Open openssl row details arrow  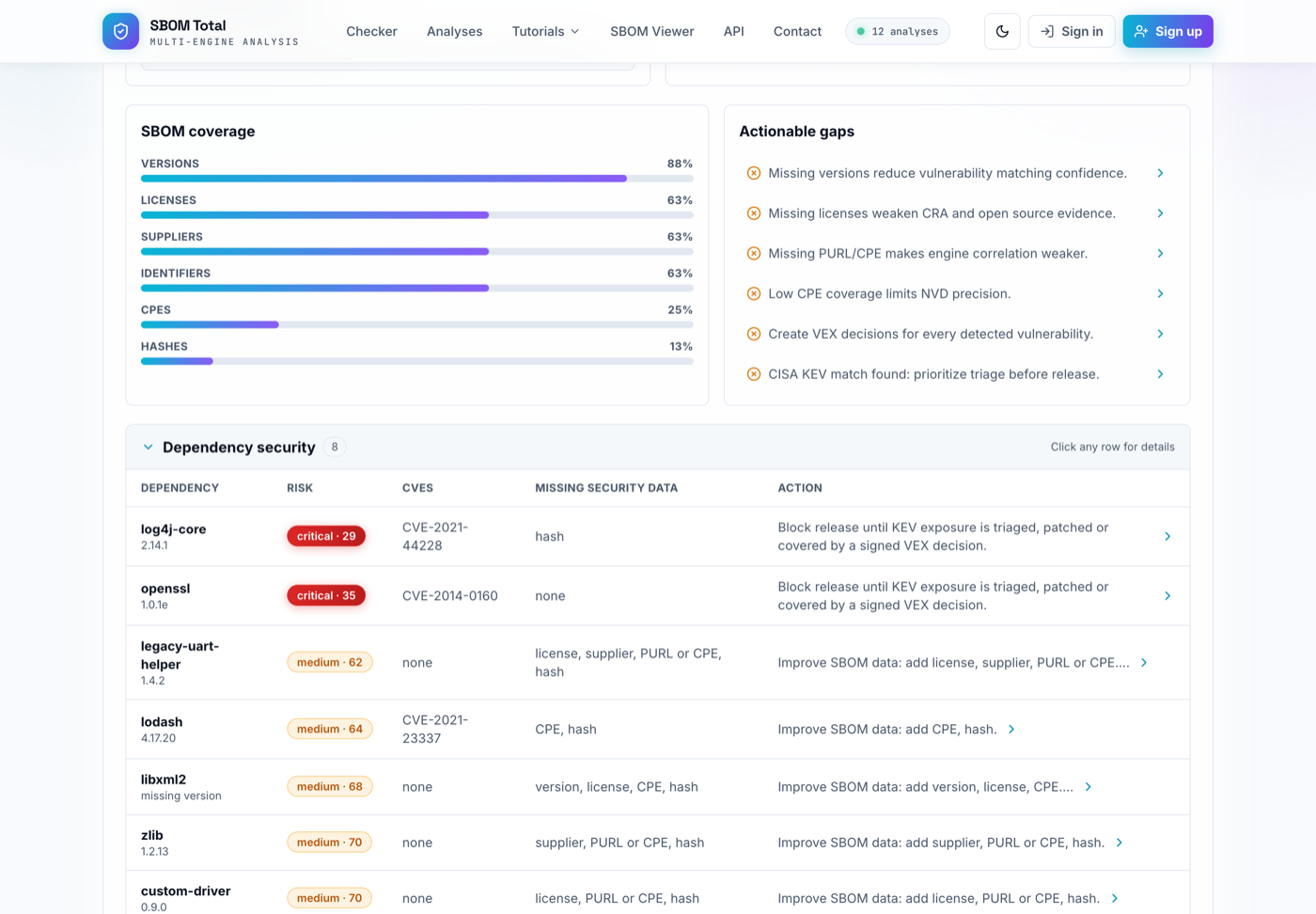(1167, 595)
